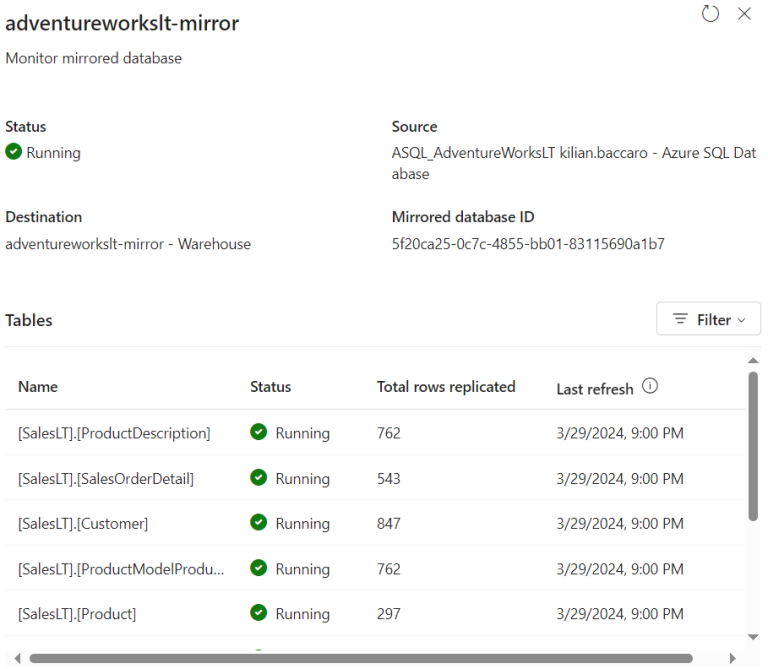This screenshot has height=669, width=768.
Task: Click the status icon for [SalesLT].[Product] row
Action: [x=258, y=613]
